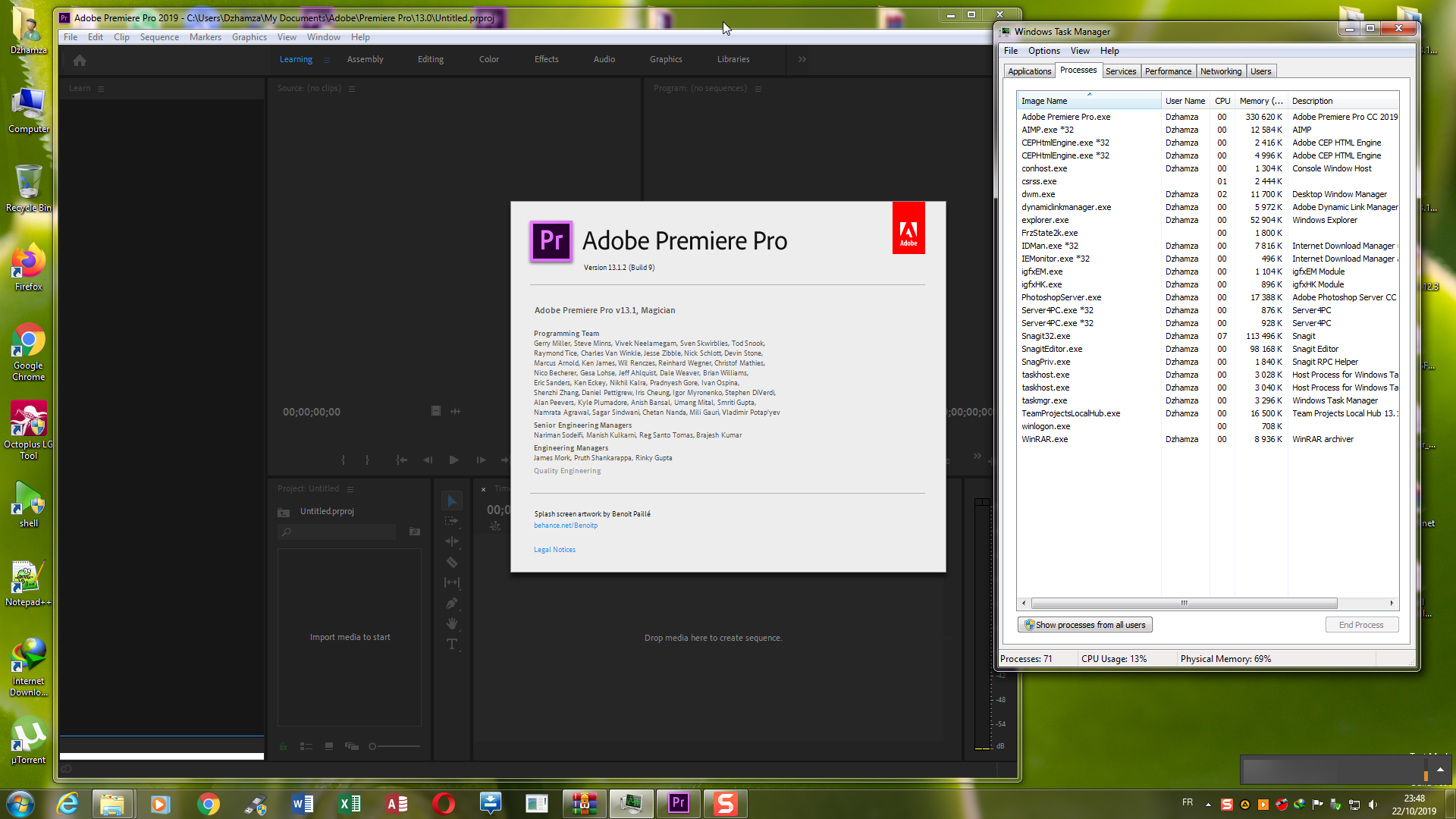Select the Type tool
This screenshot has width=1456, height=819.
[452, 644]
